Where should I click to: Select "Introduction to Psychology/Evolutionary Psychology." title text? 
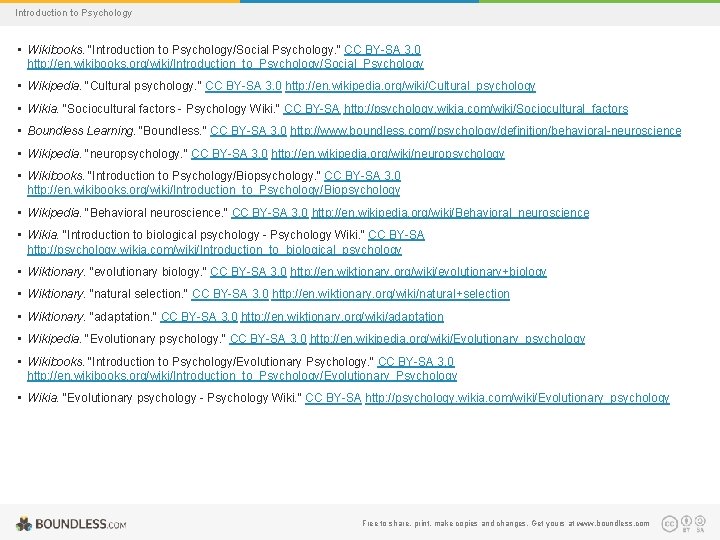231,362
